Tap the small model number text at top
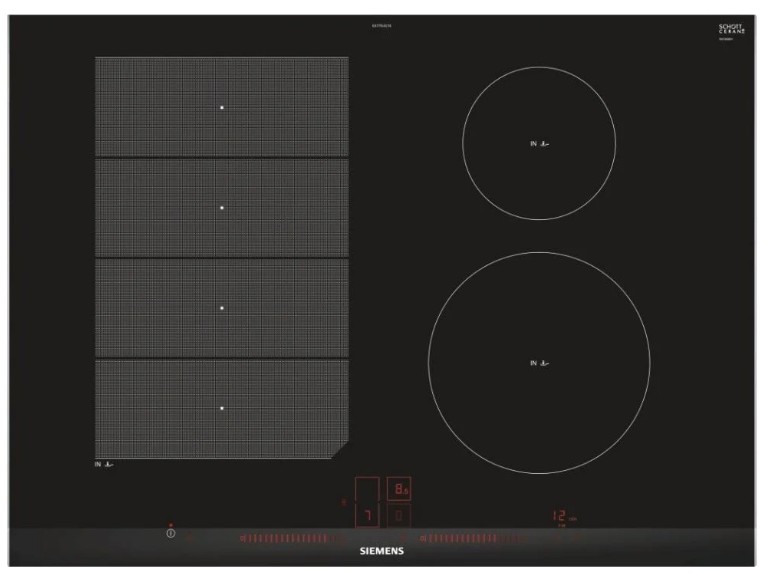 coord(382,26)
